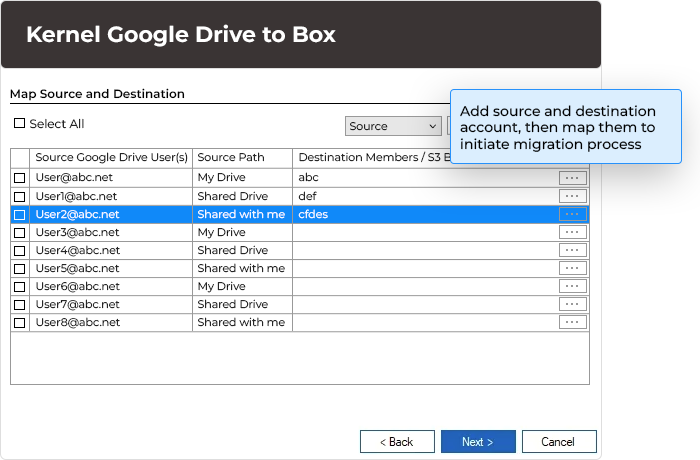Tick the checkbox for User8@abc.net

click(20, 322)
